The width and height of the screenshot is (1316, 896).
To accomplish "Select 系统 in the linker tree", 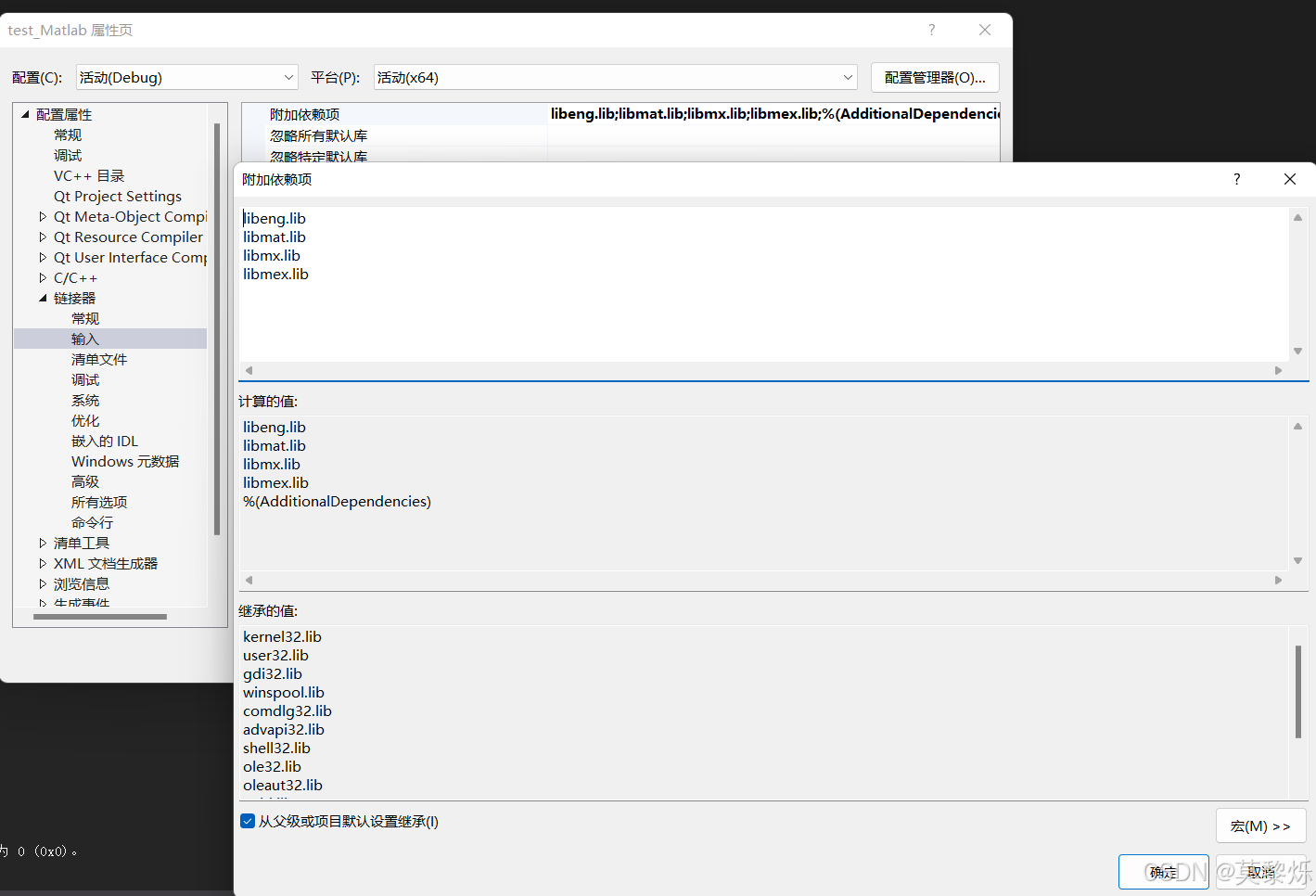I will point(84,400).
